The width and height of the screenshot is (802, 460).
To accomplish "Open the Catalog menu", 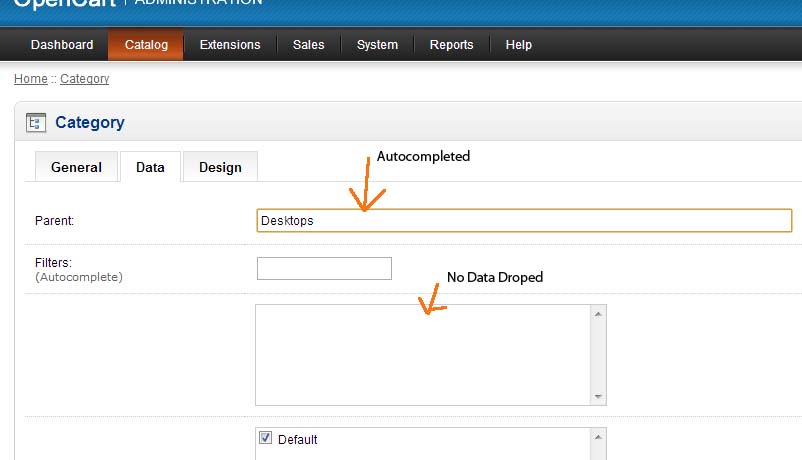I will [x=146, y=45].
